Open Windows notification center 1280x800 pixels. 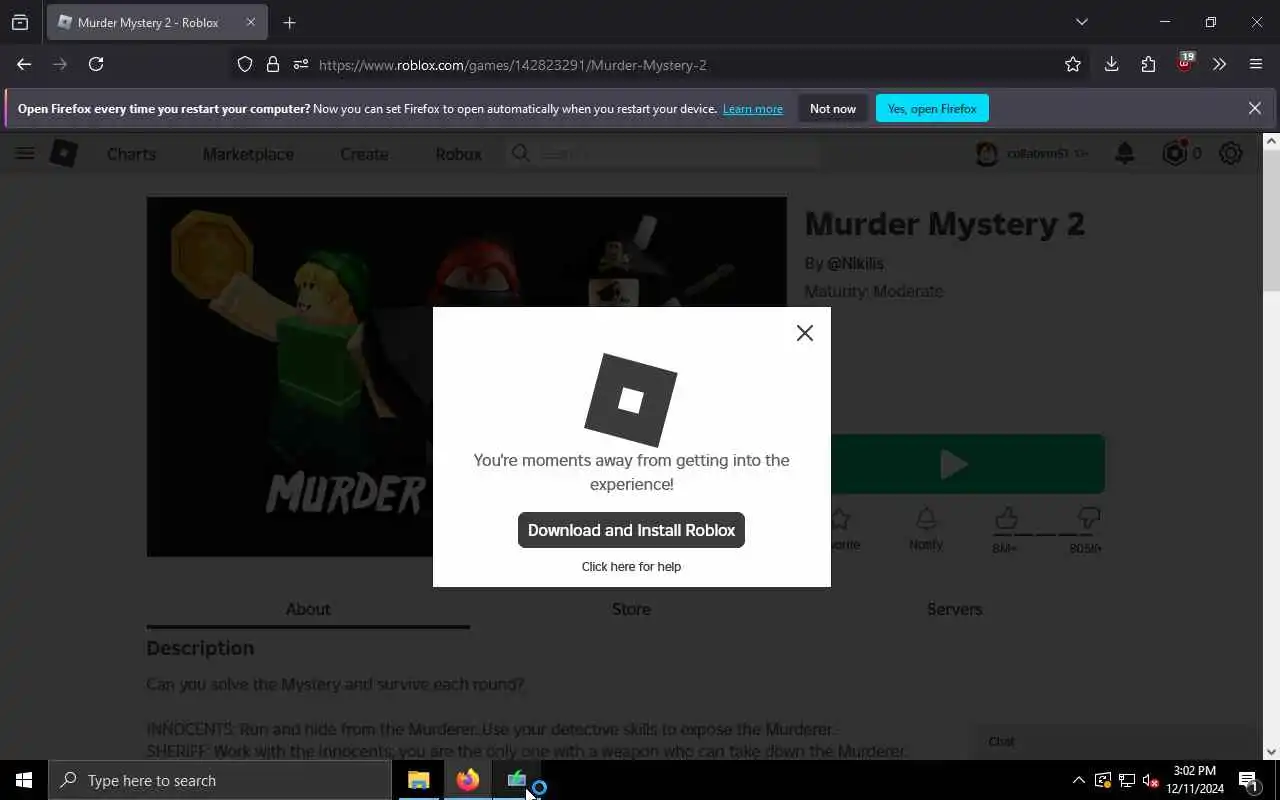(x=1249, y=780)
